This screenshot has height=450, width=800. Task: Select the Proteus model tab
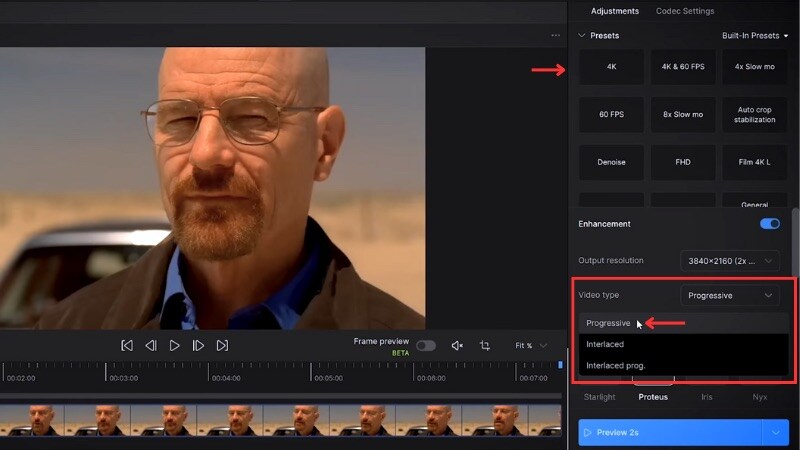pos(653,397)
